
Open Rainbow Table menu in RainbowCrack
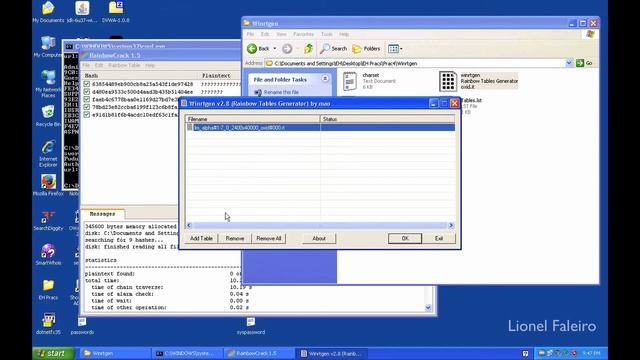[124, 65]
